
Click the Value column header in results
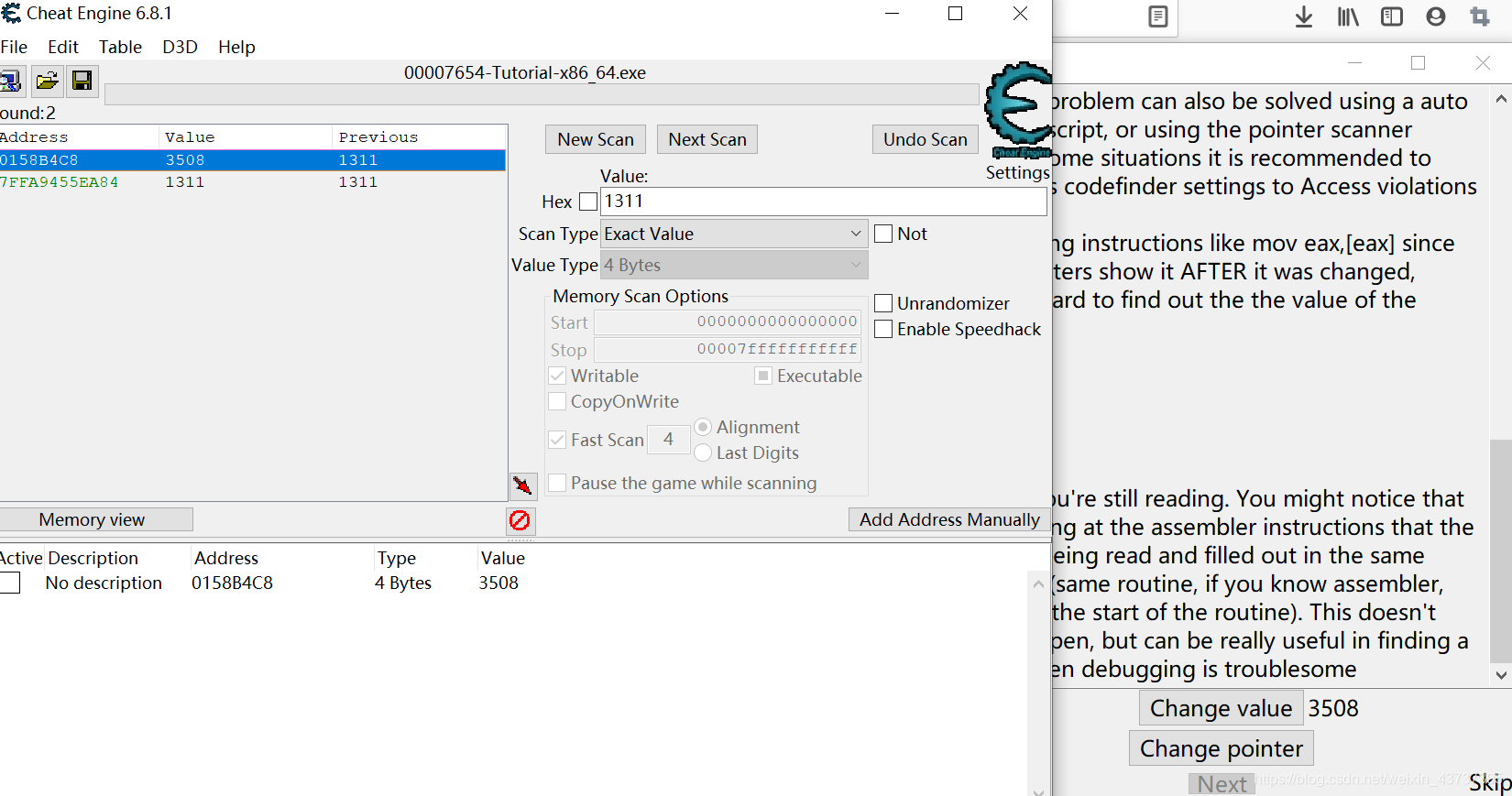tap(245, 137)
